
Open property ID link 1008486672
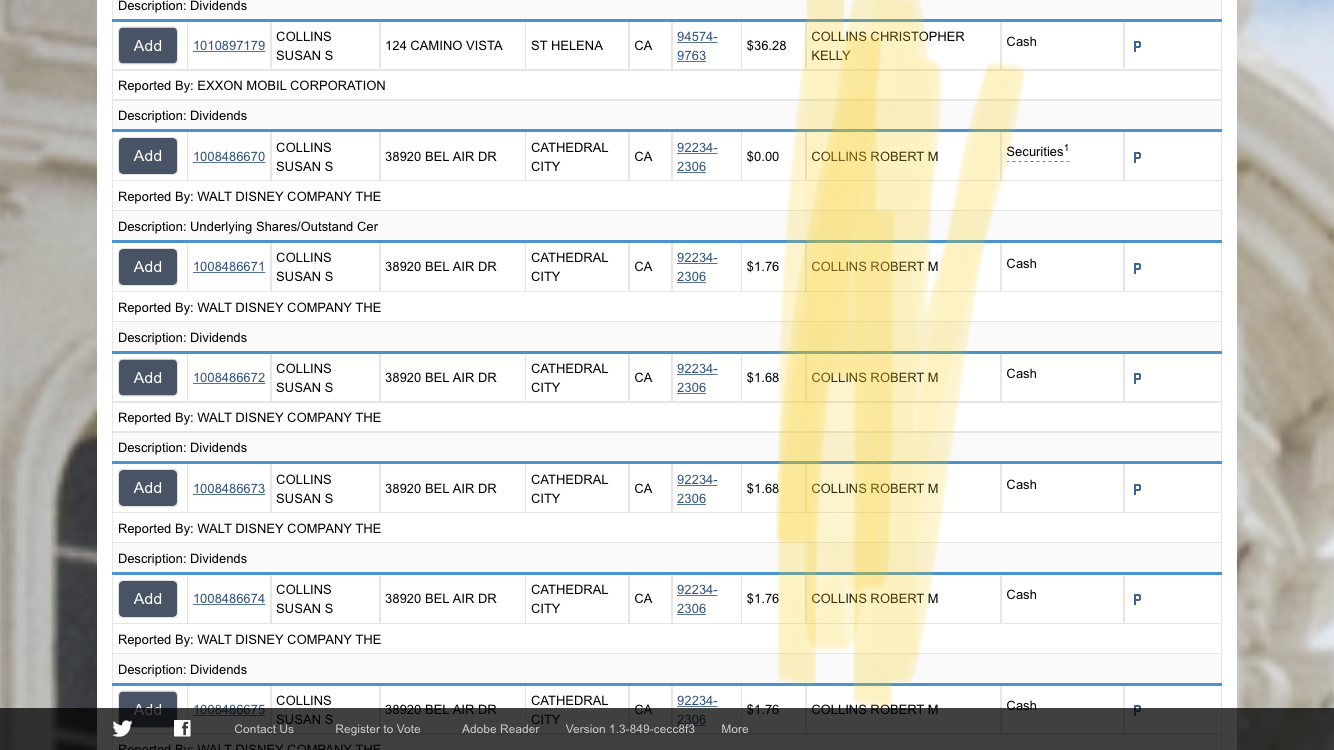tap(229, 378)
